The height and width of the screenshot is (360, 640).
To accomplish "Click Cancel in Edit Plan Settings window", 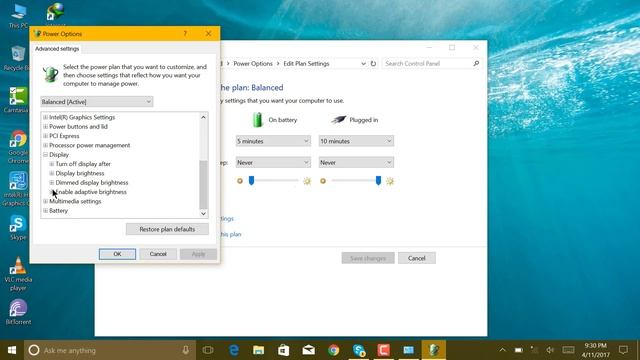I will pyautogui.click(x=416, y=258).
